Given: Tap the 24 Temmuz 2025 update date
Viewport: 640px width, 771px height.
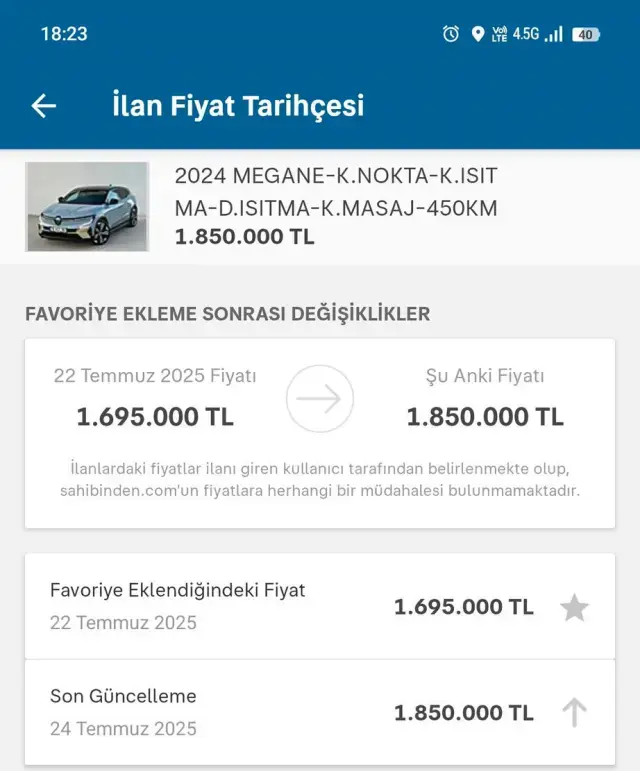Looking at the screenshot, I should [123, 728].
